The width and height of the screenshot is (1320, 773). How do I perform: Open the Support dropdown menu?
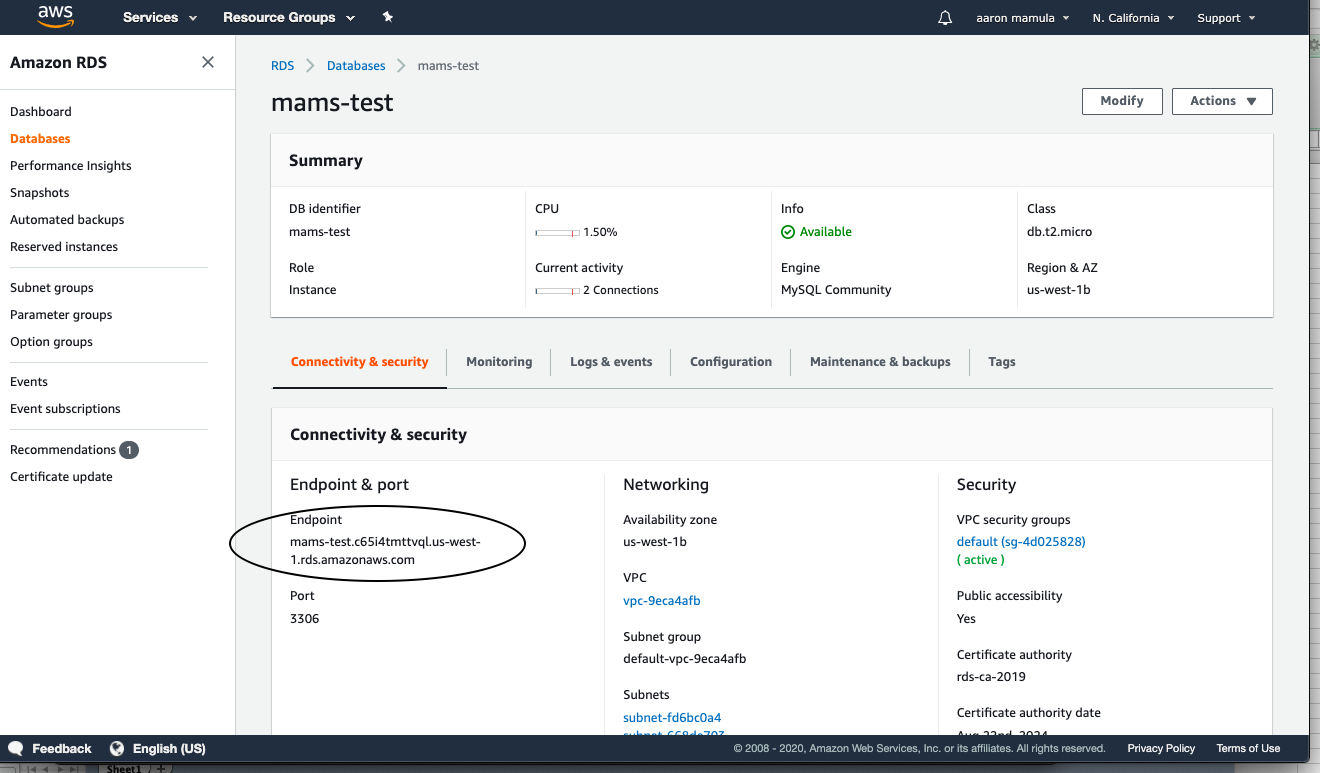pyautogui.click(x=1226, y=18)
